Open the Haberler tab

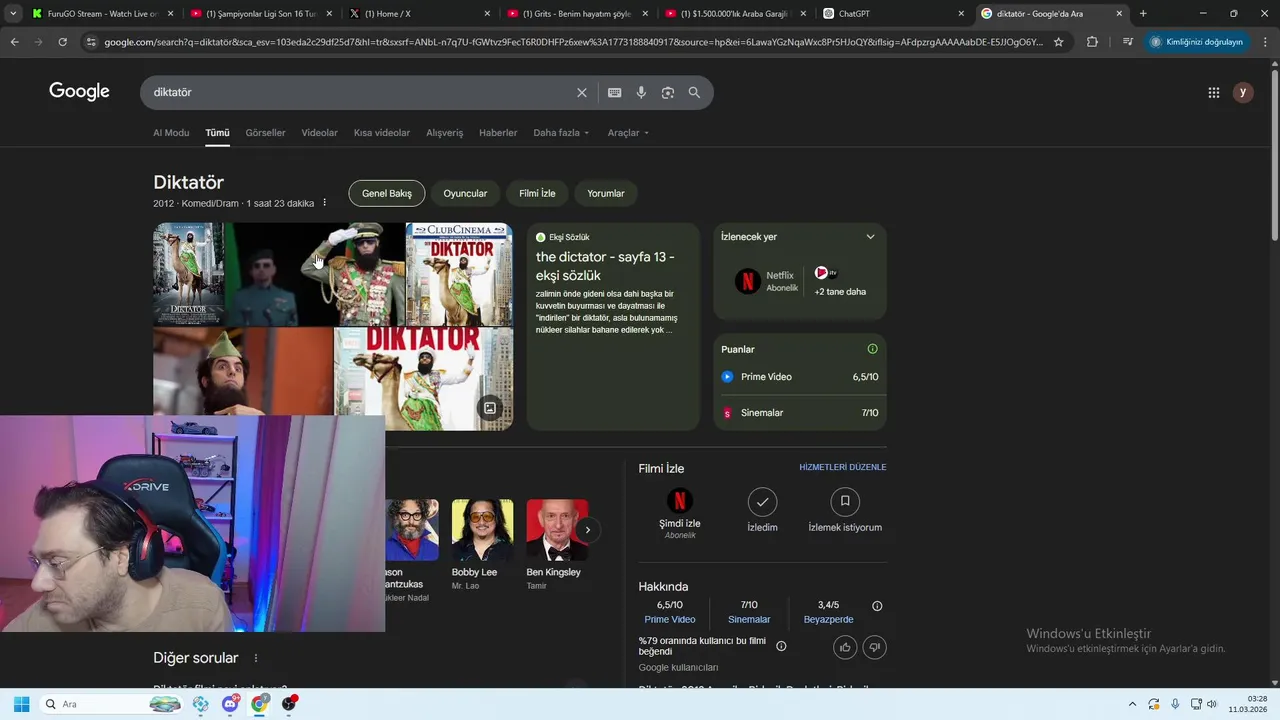pos(498,133)
